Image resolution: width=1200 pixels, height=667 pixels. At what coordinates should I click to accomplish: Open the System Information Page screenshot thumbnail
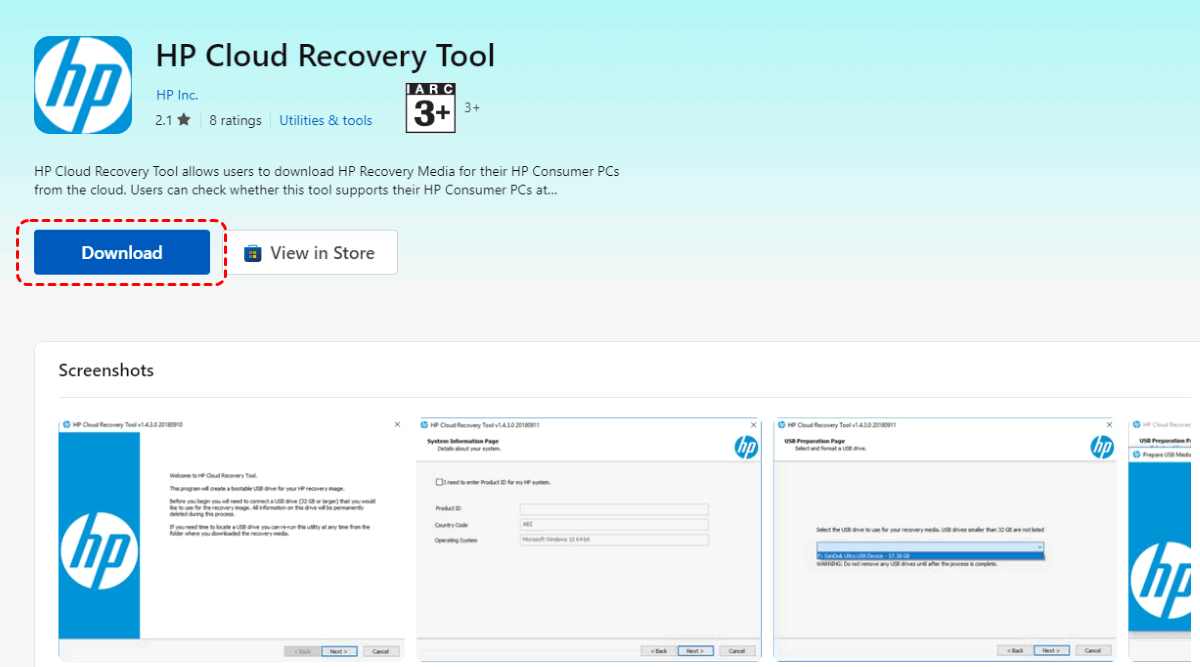pyautogui.click(x=588, y=538)
